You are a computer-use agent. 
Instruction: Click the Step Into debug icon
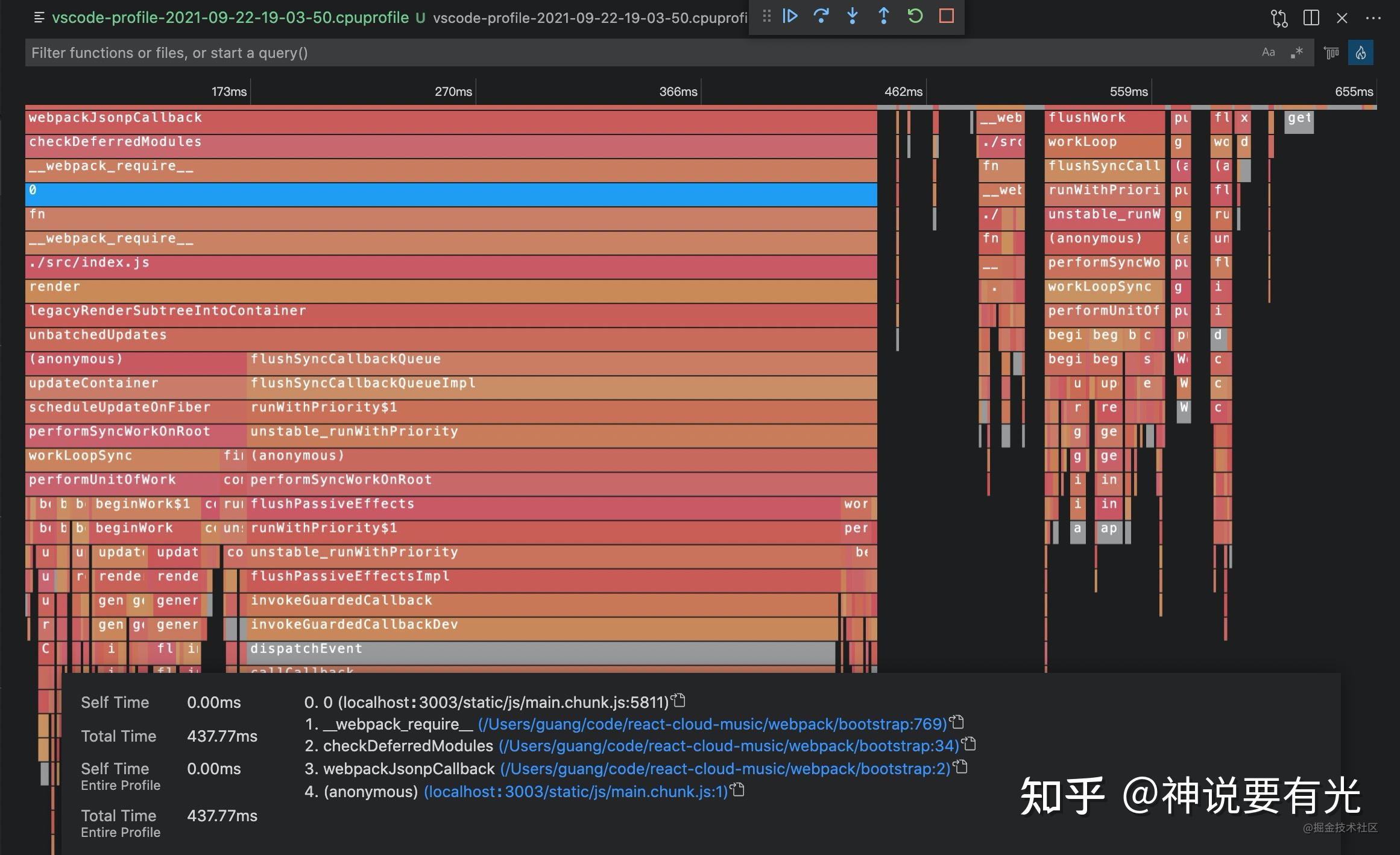(x=853, y=16)
